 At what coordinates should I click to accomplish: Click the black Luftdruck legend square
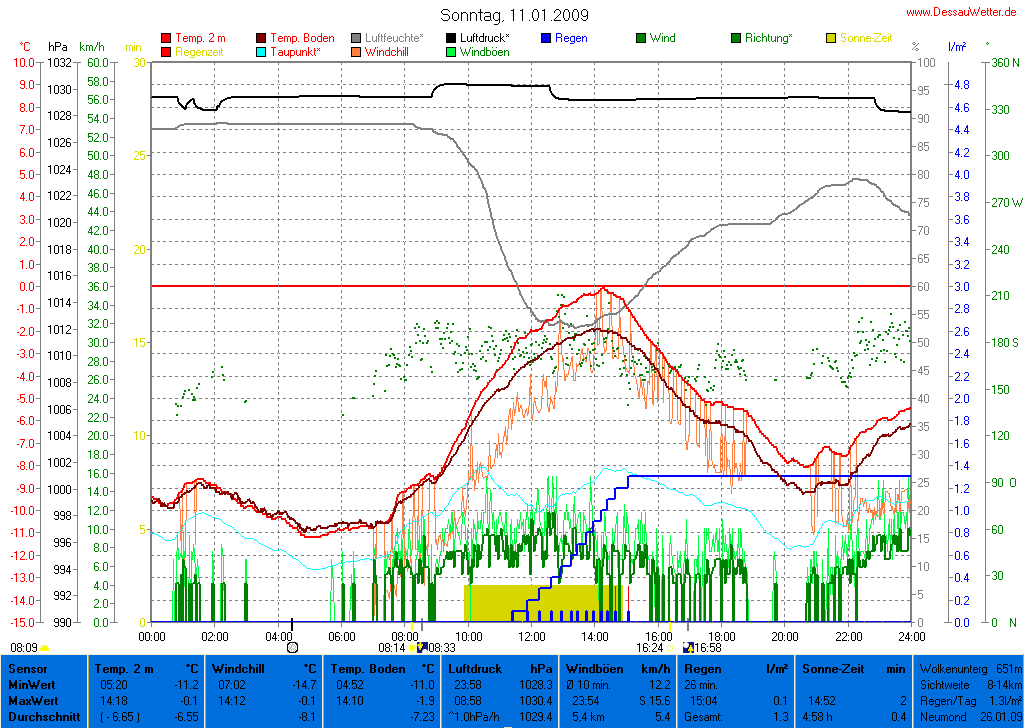(452, 38)
